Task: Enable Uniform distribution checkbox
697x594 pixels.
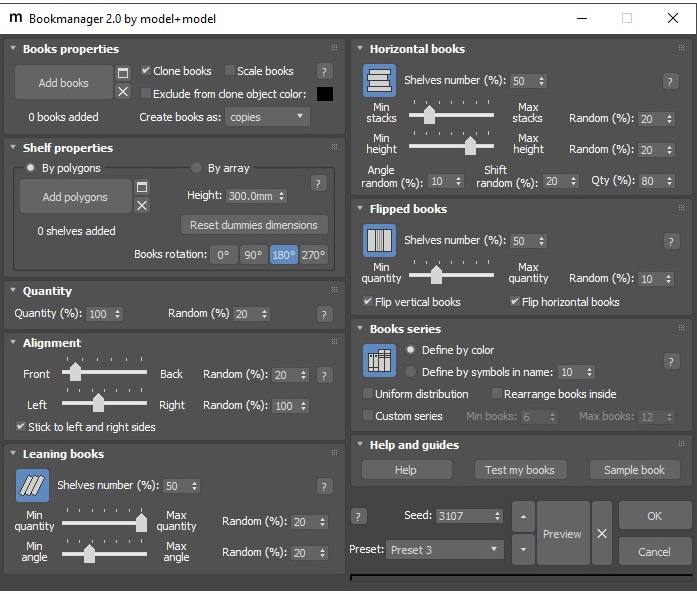Action: point(367,394)
